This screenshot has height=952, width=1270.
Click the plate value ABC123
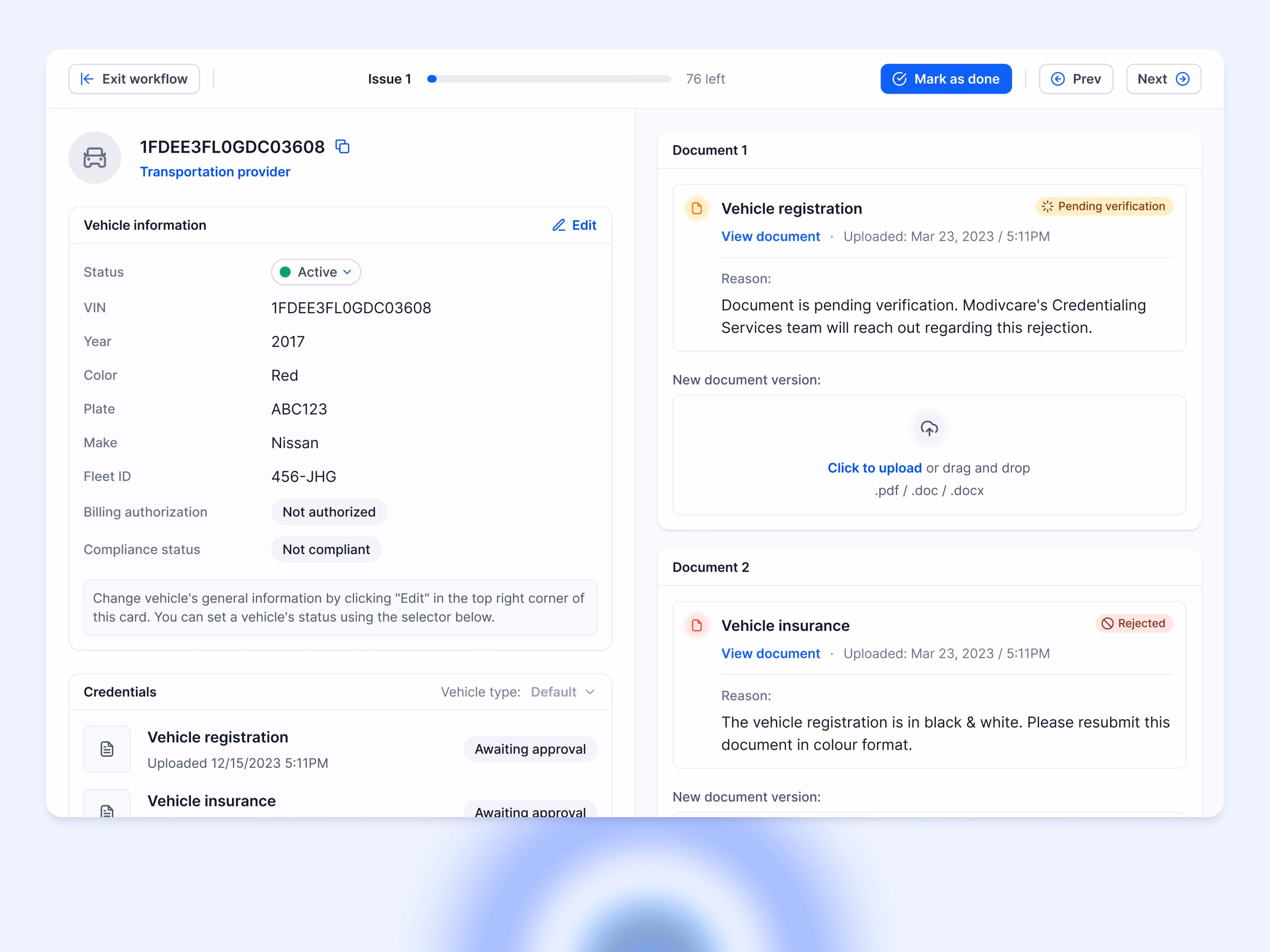point(298,409)
